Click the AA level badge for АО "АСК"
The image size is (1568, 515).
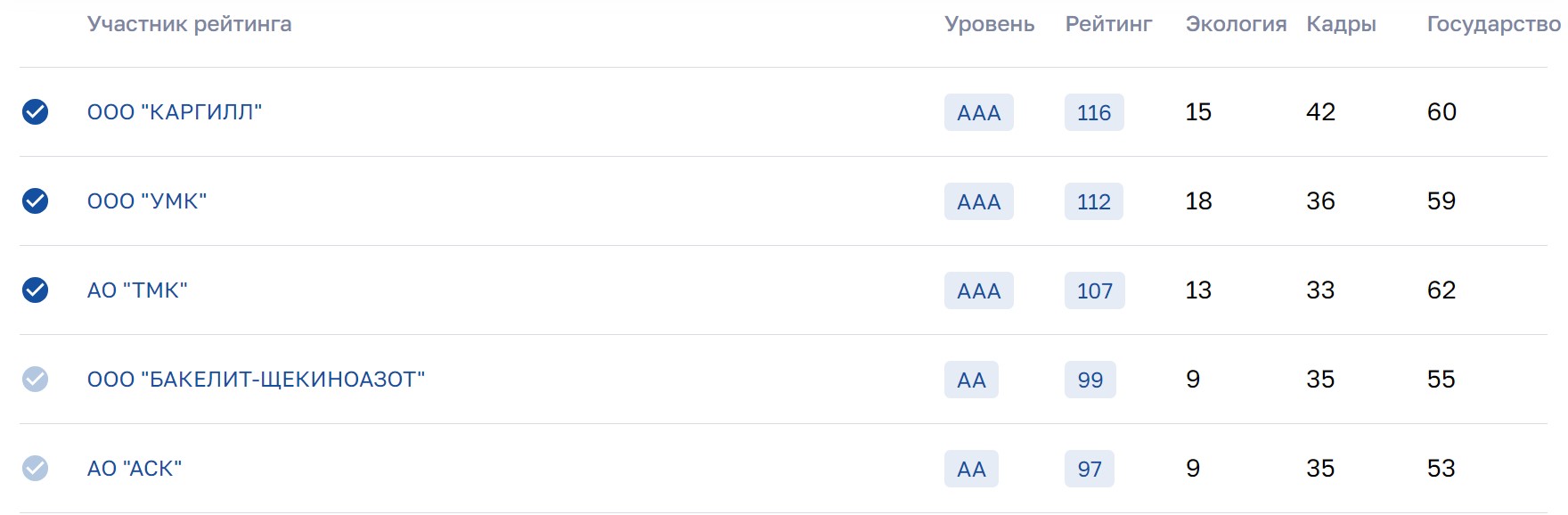click(971, 469)
